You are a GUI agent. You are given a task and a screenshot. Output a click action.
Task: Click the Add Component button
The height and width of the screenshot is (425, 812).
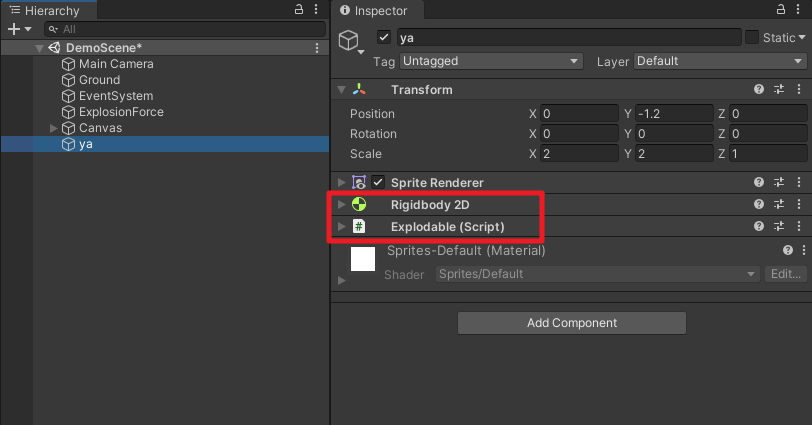pyautogui.click(x=572, y=323)
